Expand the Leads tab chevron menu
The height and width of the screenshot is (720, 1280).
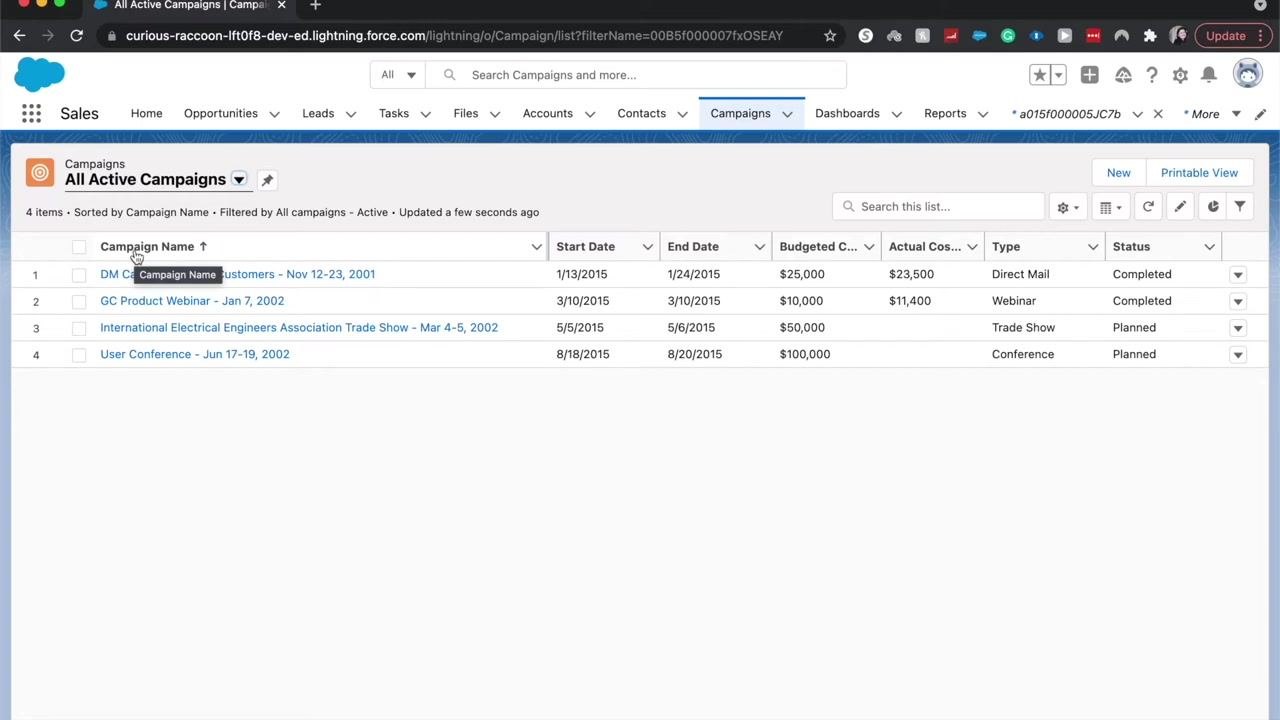pos(351,114)
